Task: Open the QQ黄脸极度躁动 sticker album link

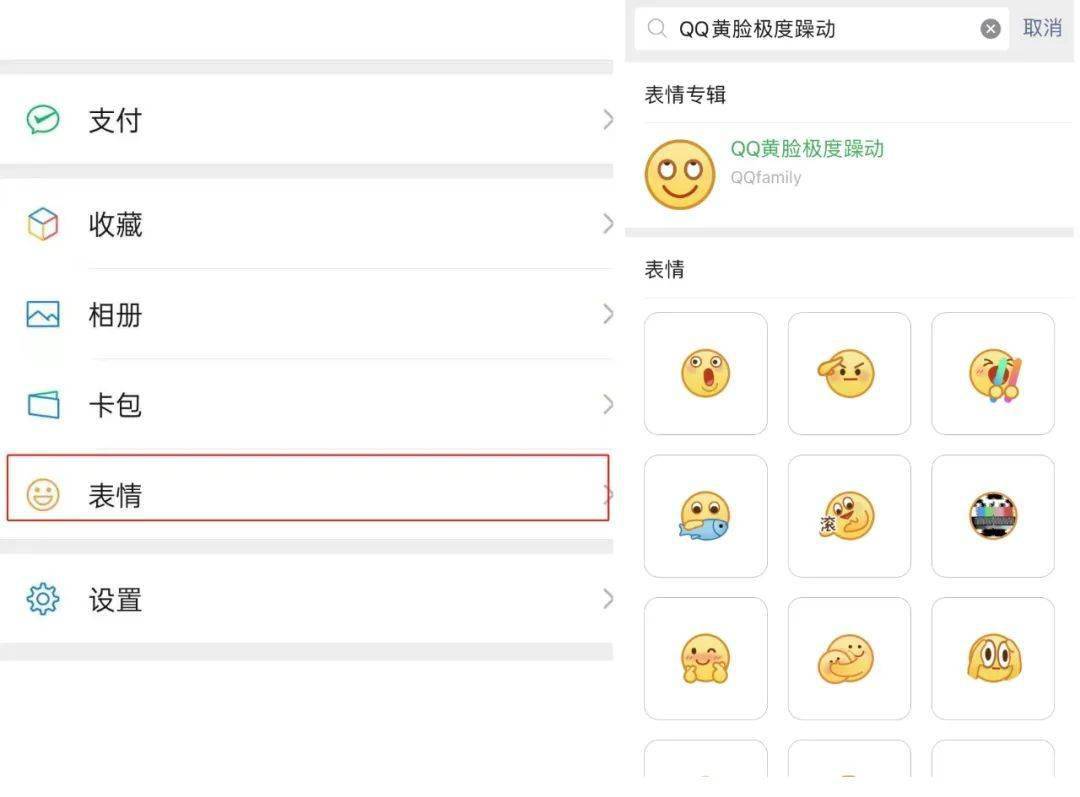Action: pos(807,149)
